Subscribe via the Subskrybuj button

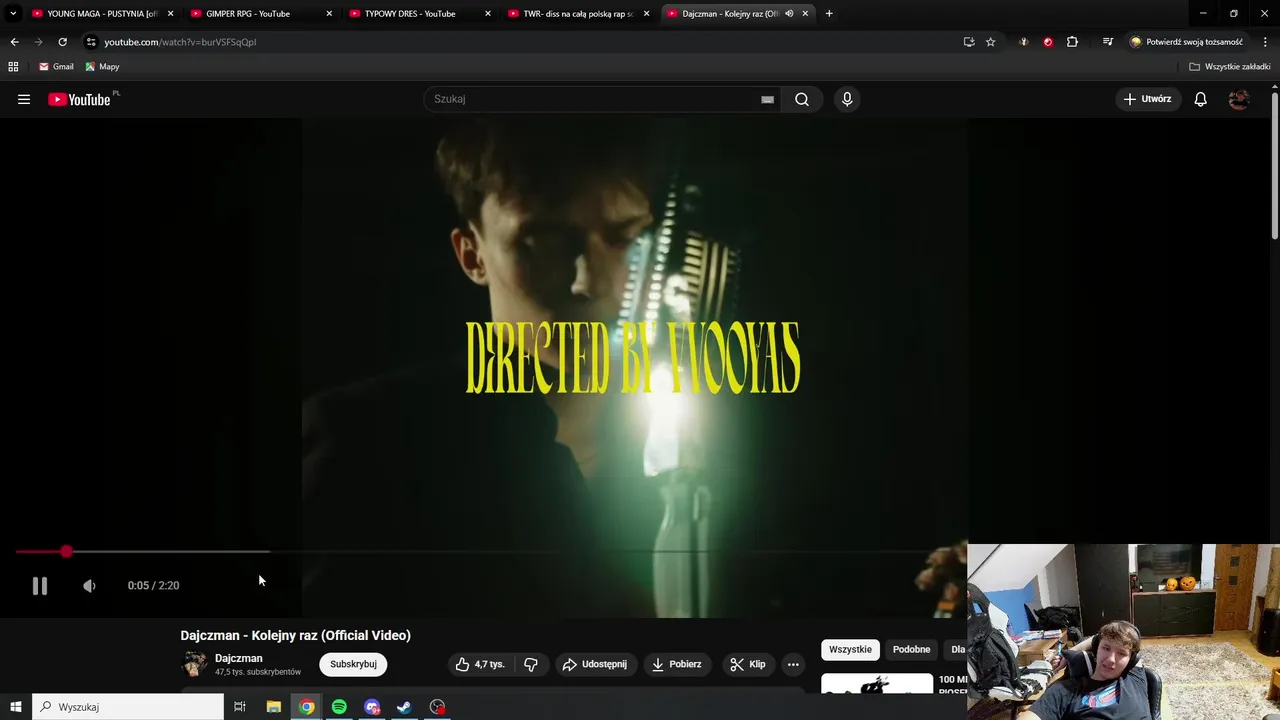(353, 664)
